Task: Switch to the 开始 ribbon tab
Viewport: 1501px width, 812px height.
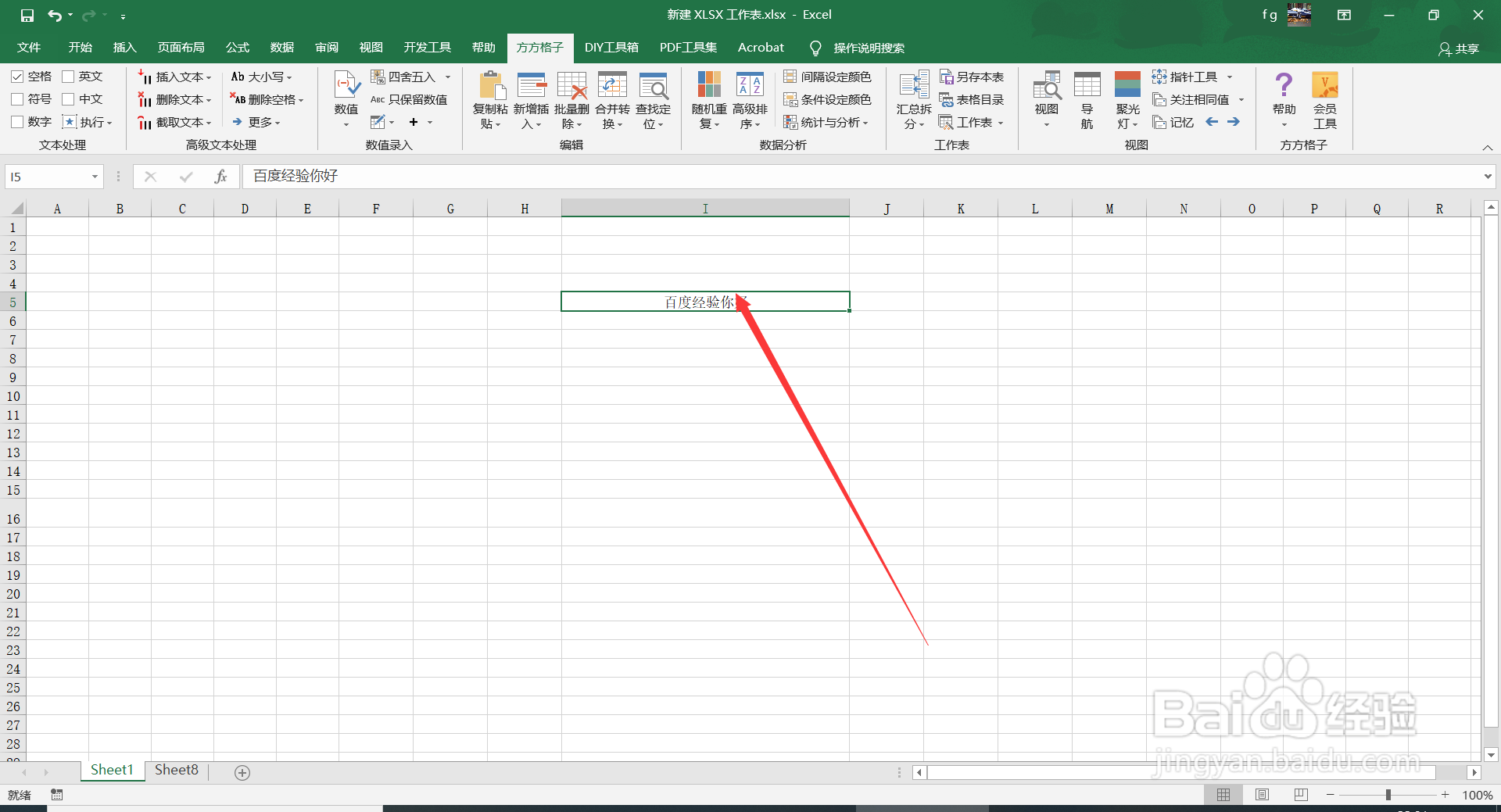Action: pyautogui.click(x=80, y=48)
